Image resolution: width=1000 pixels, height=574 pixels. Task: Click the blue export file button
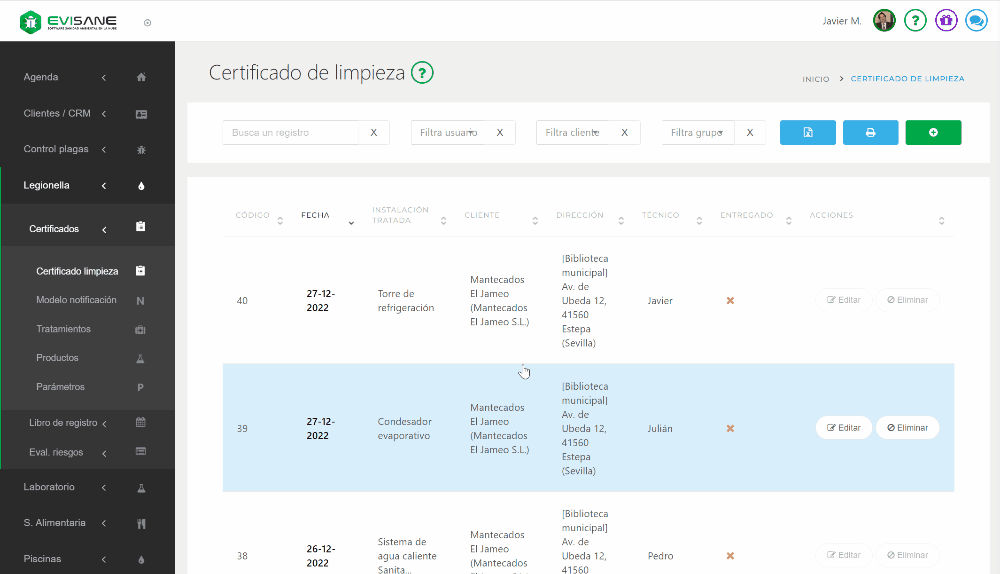point(807,133)
